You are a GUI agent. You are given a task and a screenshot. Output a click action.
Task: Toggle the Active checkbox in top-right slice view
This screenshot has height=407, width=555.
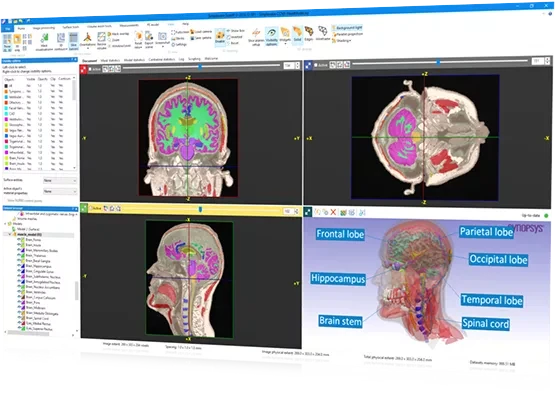(x=315, y=65)
